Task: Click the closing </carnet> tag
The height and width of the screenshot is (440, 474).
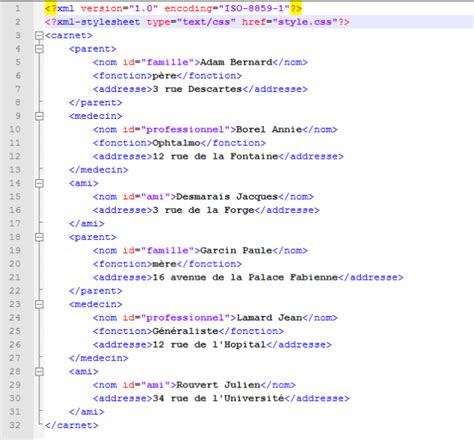Action: (72, 425)
